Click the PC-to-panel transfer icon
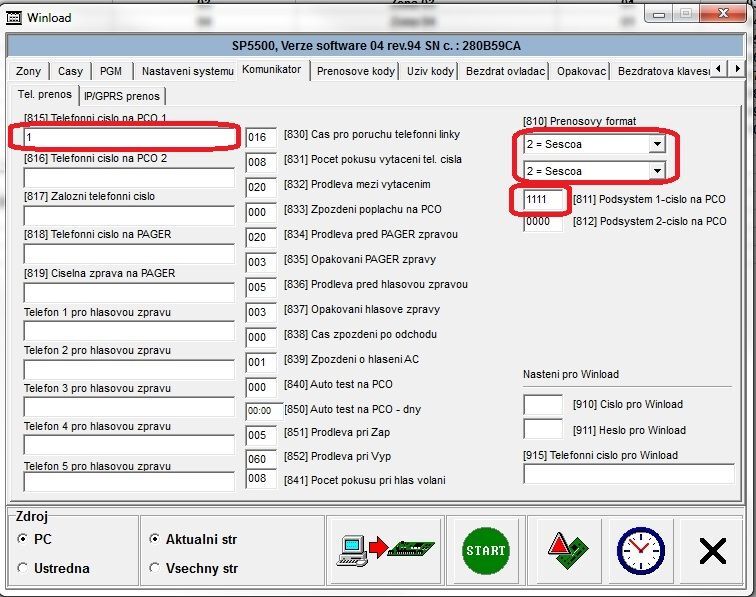Viewport: 756px width, 597px height. pyautogui.click(x=384, y=550)
